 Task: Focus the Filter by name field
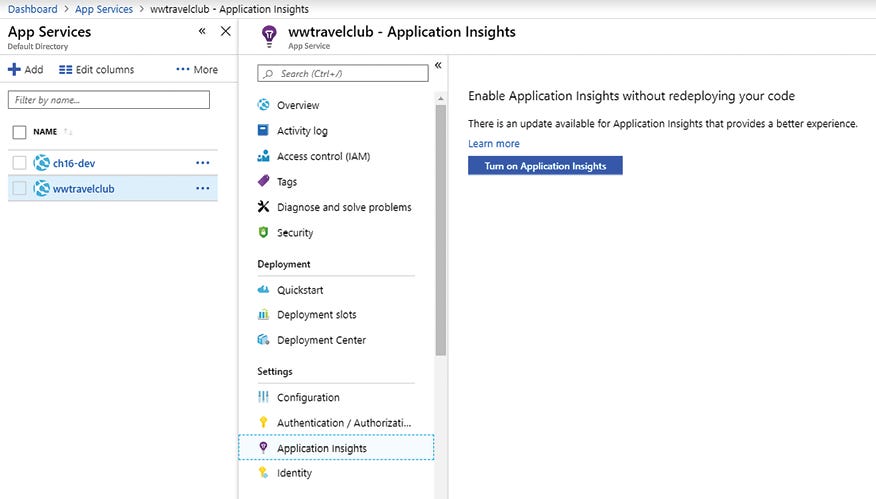point(109,100)
